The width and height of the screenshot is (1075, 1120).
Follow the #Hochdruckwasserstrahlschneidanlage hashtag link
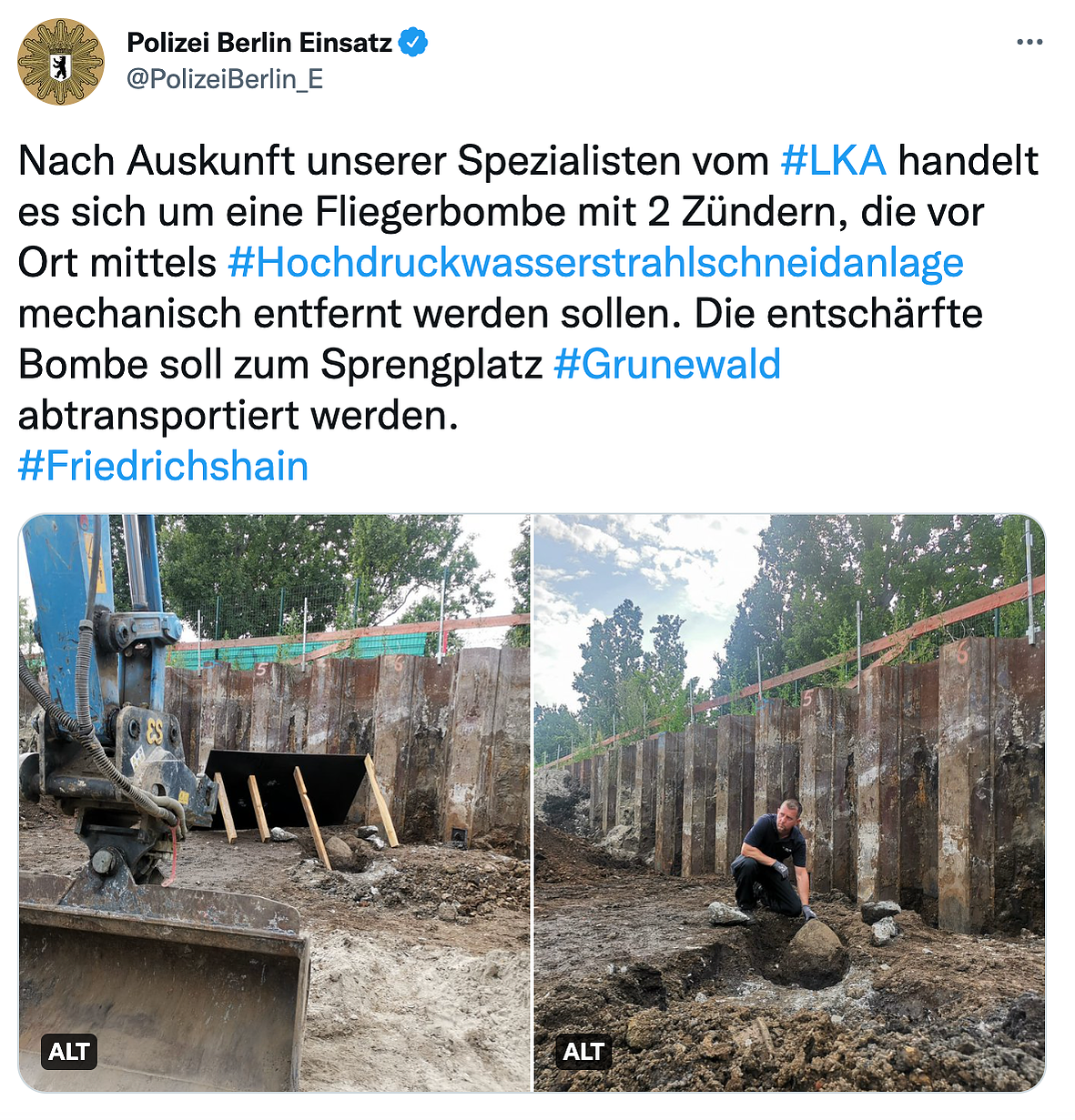pos(595,263)
